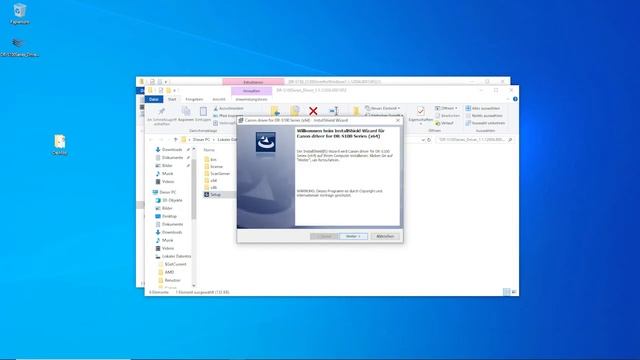Open the Neues Element dropdown

click(x=382, y=108)
